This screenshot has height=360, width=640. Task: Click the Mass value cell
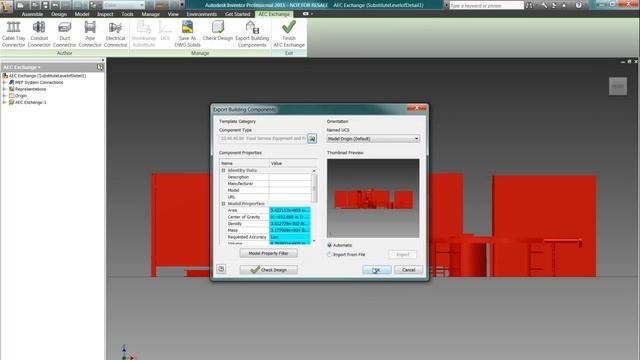(x=290, y=230)
